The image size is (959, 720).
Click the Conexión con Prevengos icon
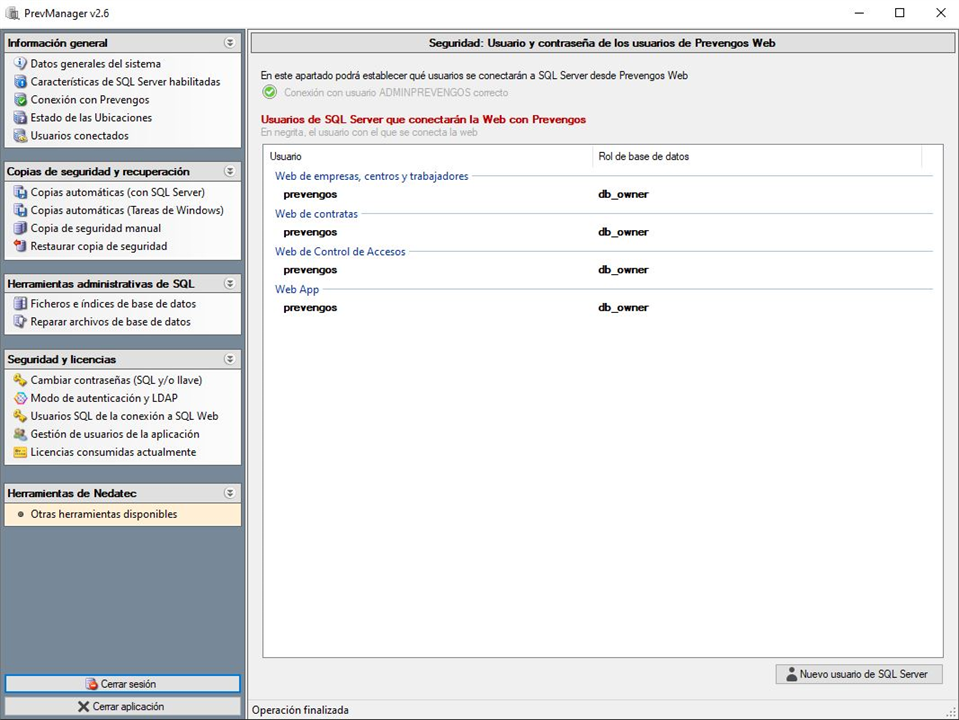point(20,100)
